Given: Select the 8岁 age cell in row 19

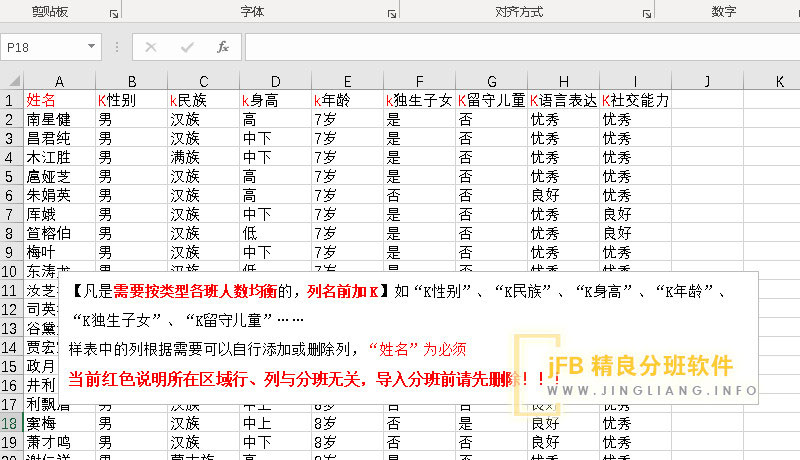Looking at the screenshot, I should (x=347, y=442).
